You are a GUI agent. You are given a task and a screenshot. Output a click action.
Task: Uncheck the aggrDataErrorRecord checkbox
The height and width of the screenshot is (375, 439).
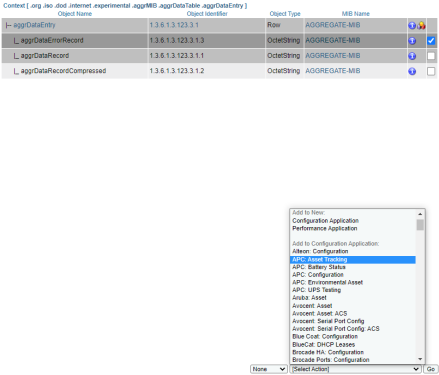[431, 41]
